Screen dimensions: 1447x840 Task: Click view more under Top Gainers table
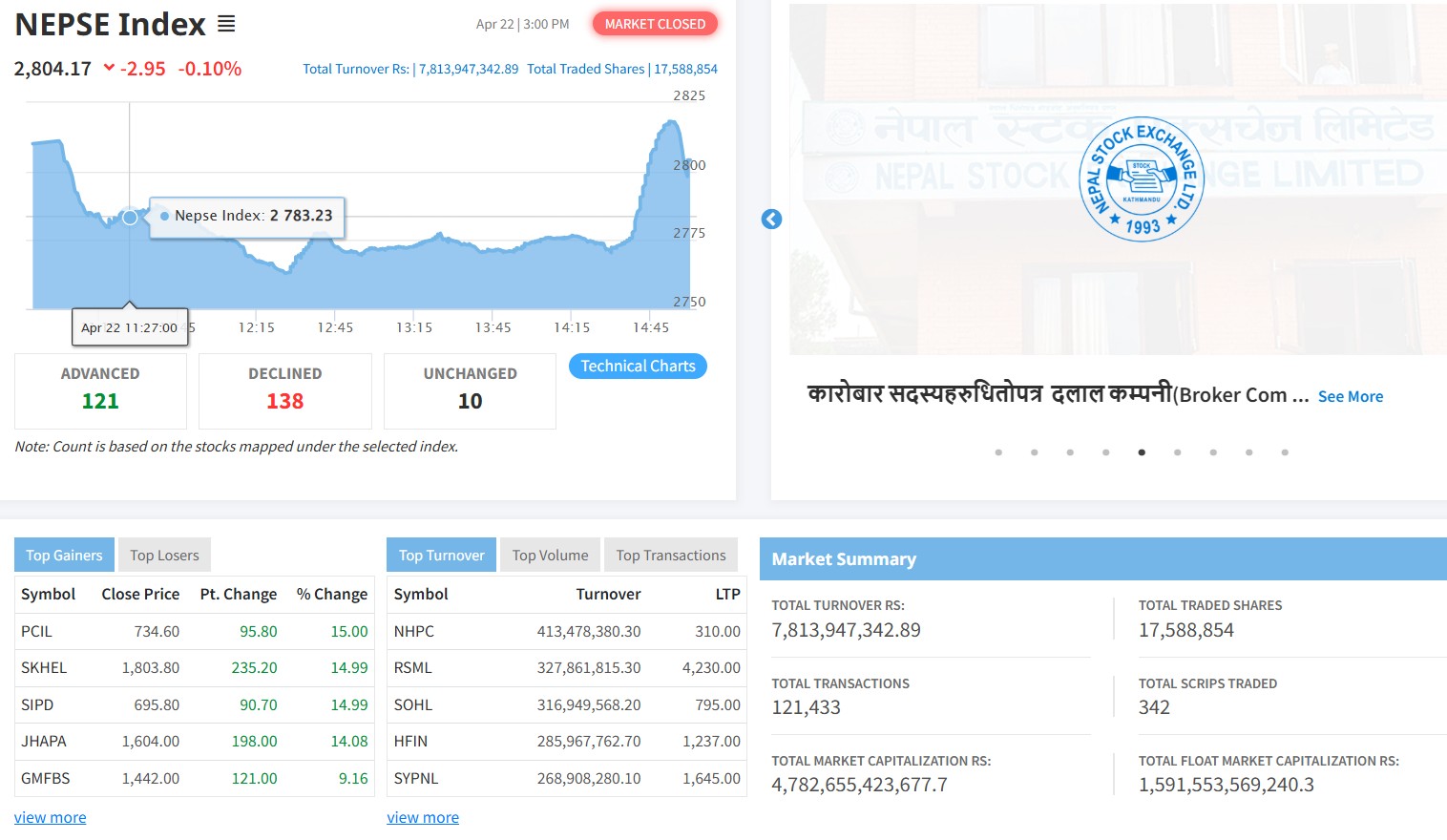pyautogui.click(x=50, y=818)
